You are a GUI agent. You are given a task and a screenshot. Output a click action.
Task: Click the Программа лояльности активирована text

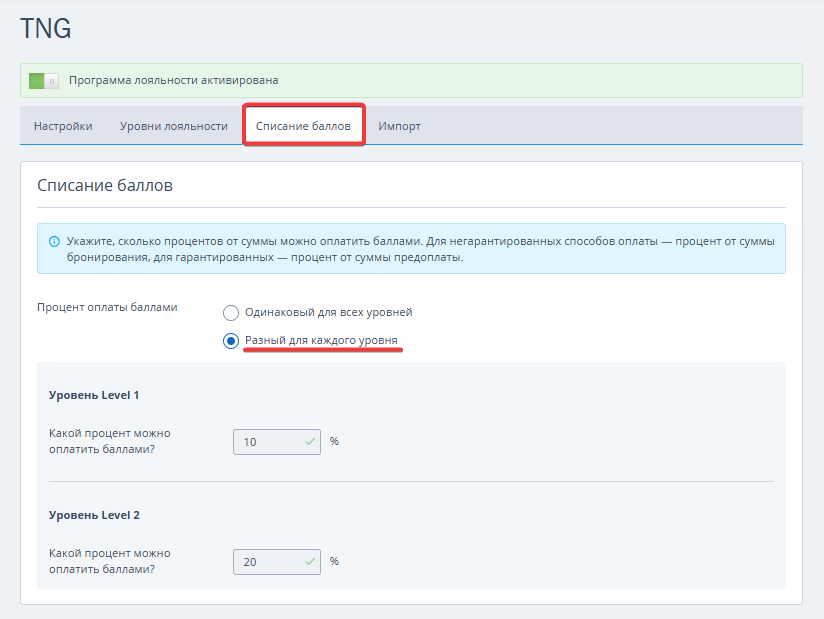click(x=174, y=80)
